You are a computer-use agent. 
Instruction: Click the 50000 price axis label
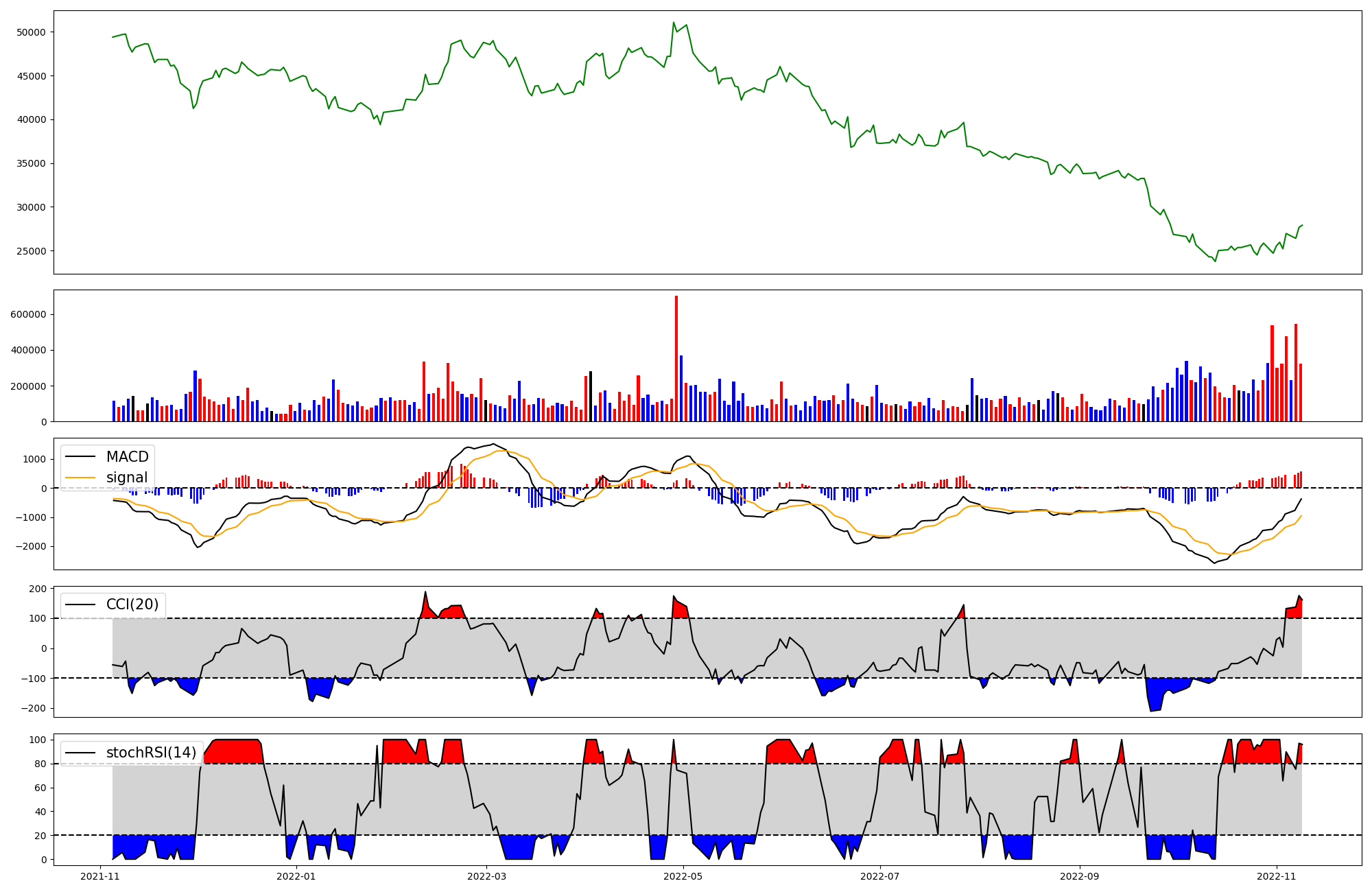30,32
